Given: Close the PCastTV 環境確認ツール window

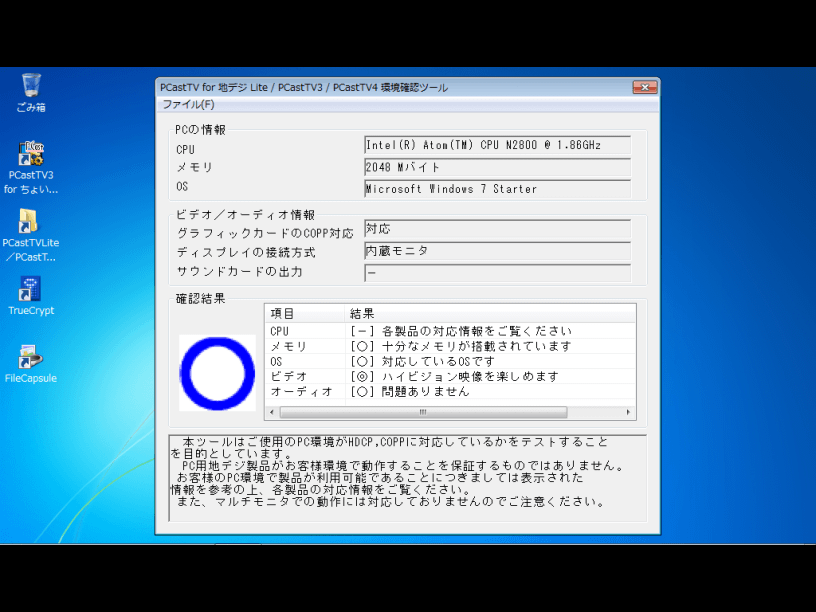Looking at the screenshot, I should click(645, 87).
